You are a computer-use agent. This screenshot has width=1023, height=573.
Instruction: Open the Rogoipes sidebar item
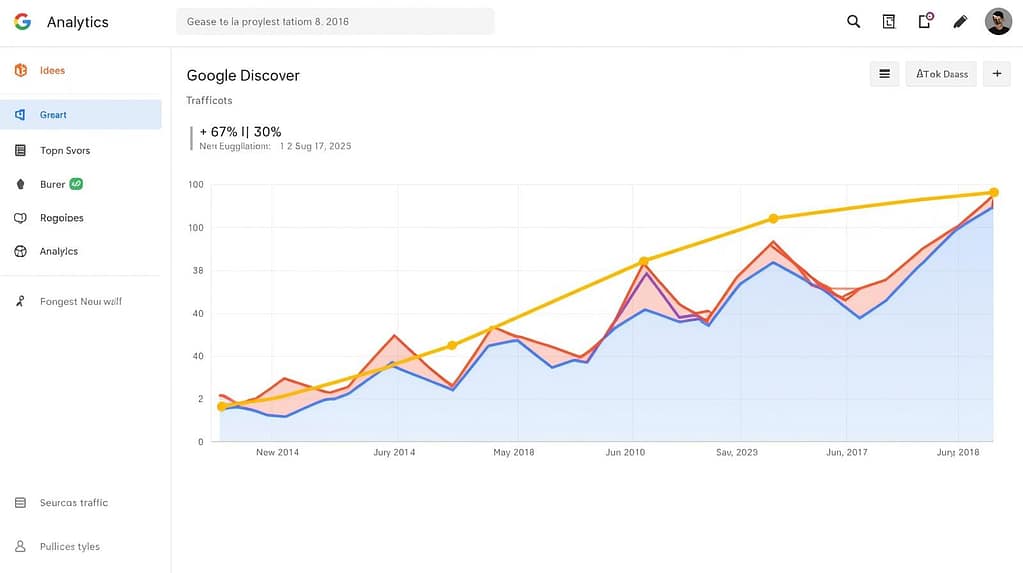61,218
